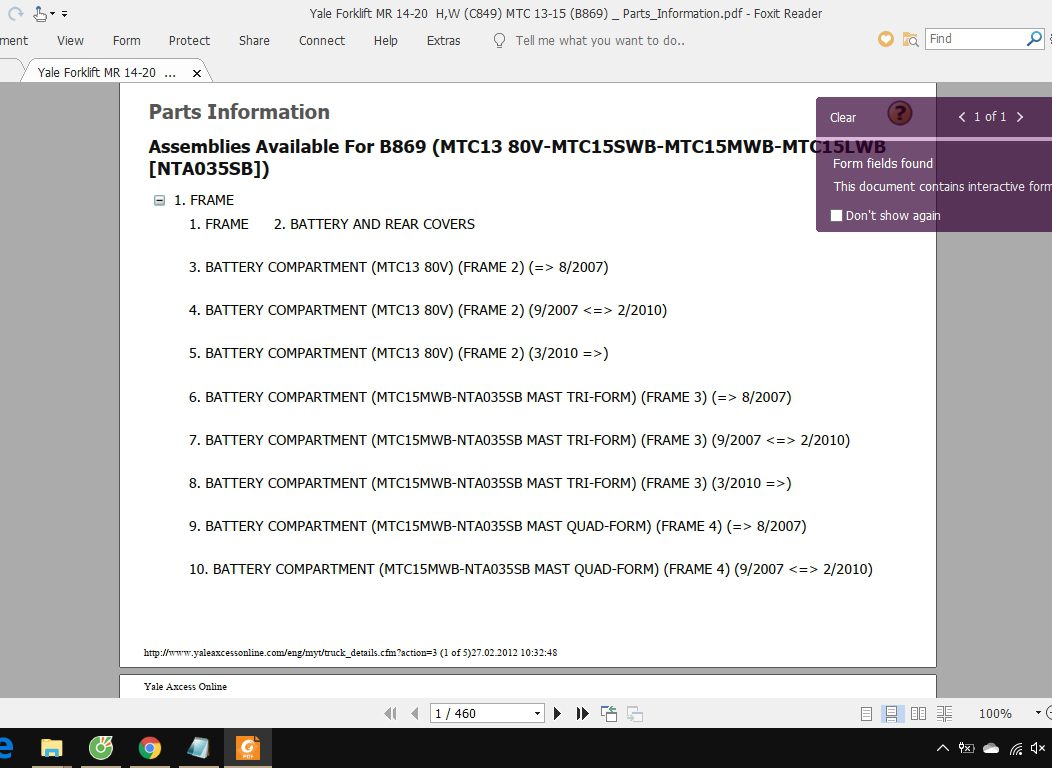Click the next view arrow icon
This screenshot has width=1052, height=768.
(634, 713)
